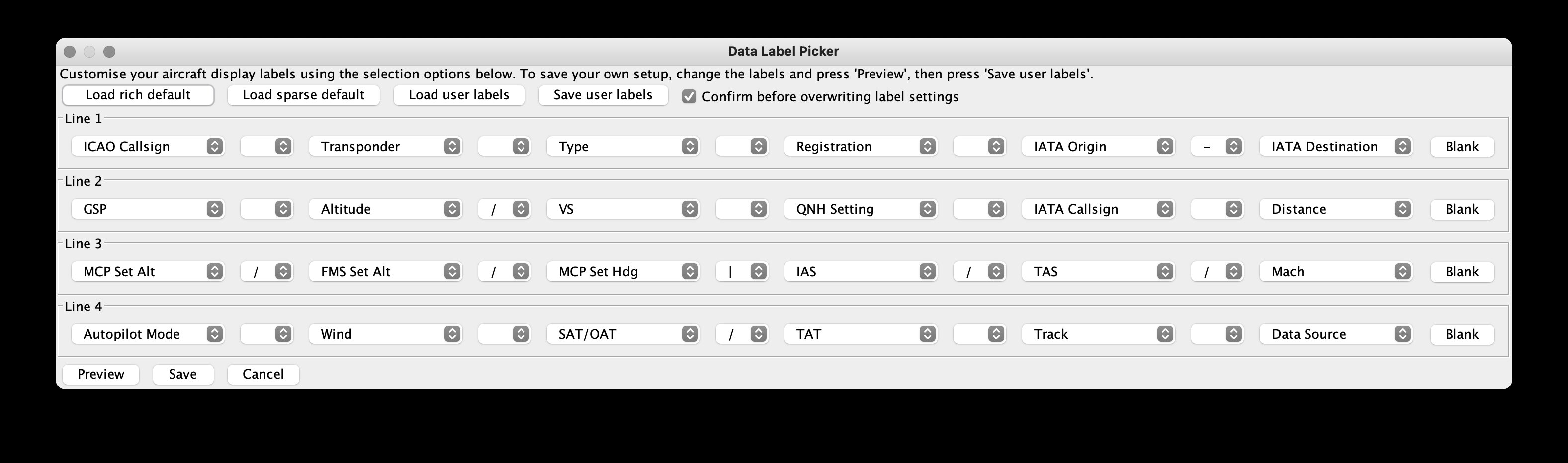
Task: Click the Preview button
Action: (100, 374)
